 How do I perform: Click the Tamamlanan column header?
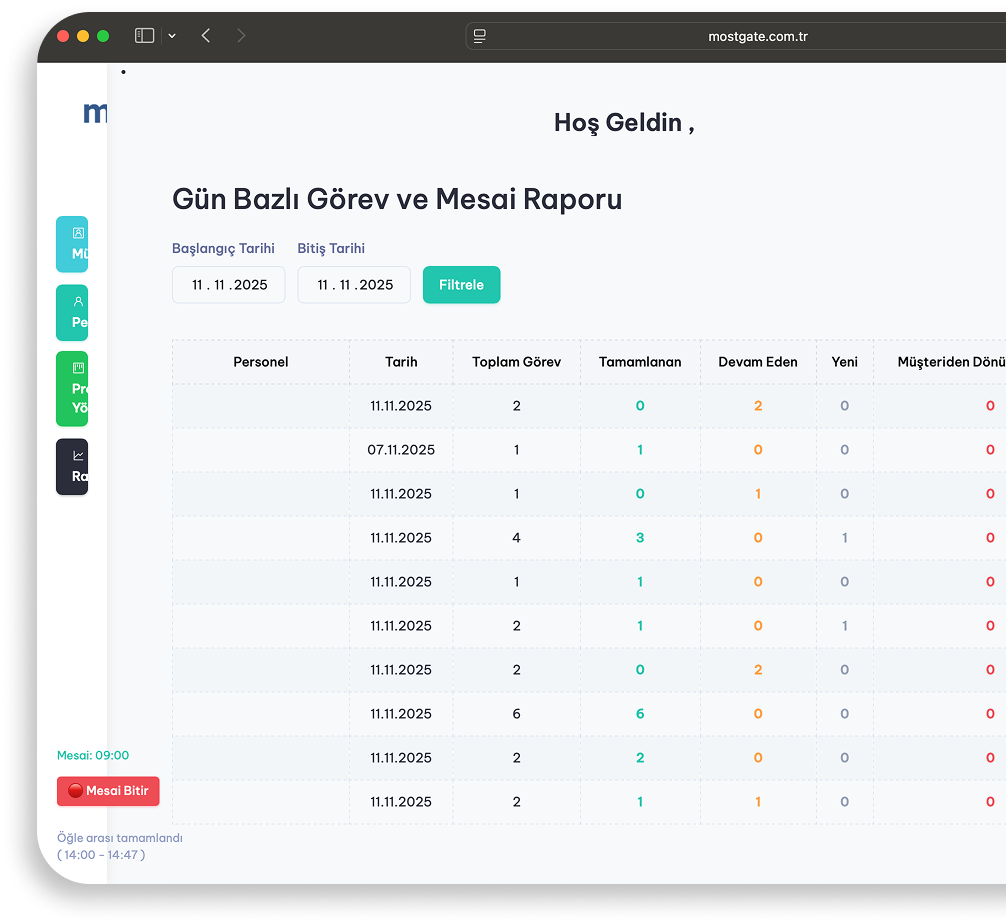[x=640, y=362]
